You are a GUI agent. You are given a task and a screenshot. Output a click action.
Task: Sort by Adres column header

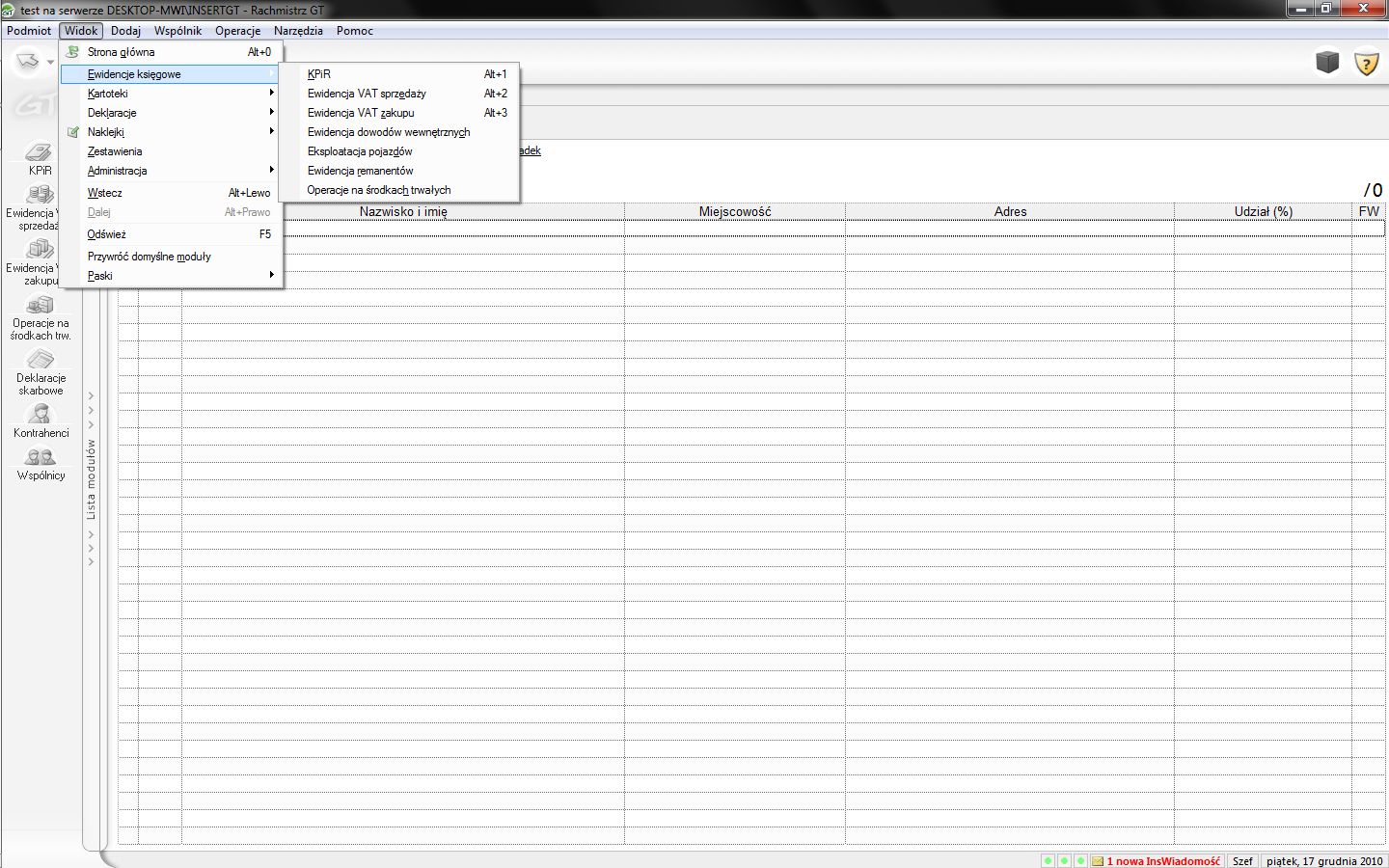click(x=1010, y=211)
